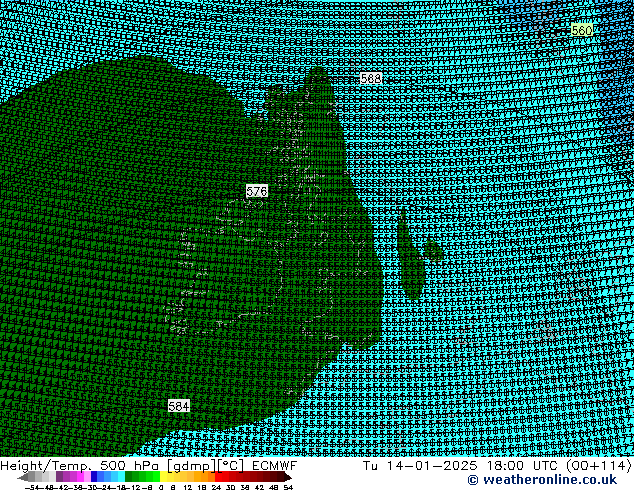Click the bright red 24 legend swatch
634x490 pixels.
tap(219, 477)
